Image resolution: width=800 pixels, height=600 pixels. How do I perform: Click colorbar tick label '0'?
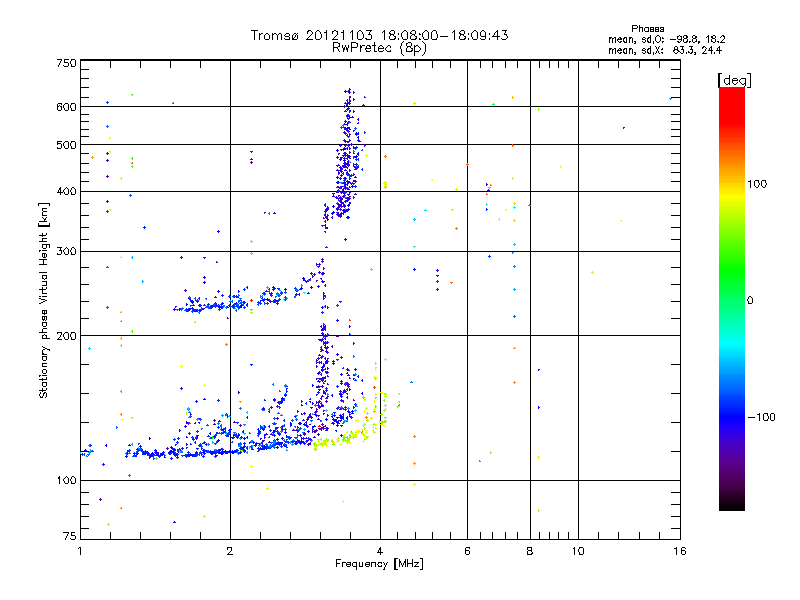click(750, 300)
